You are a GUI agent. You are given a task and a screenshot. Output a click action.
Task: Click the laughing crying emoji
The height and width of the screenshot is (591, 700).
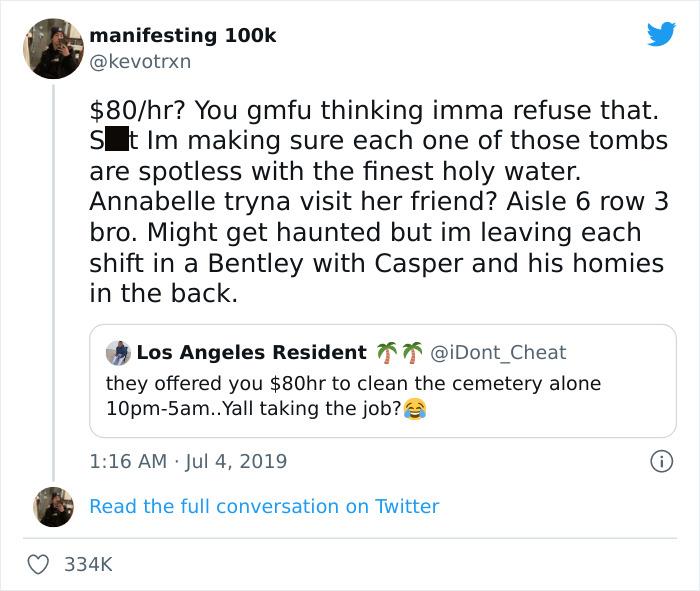(x=413, y=409)
